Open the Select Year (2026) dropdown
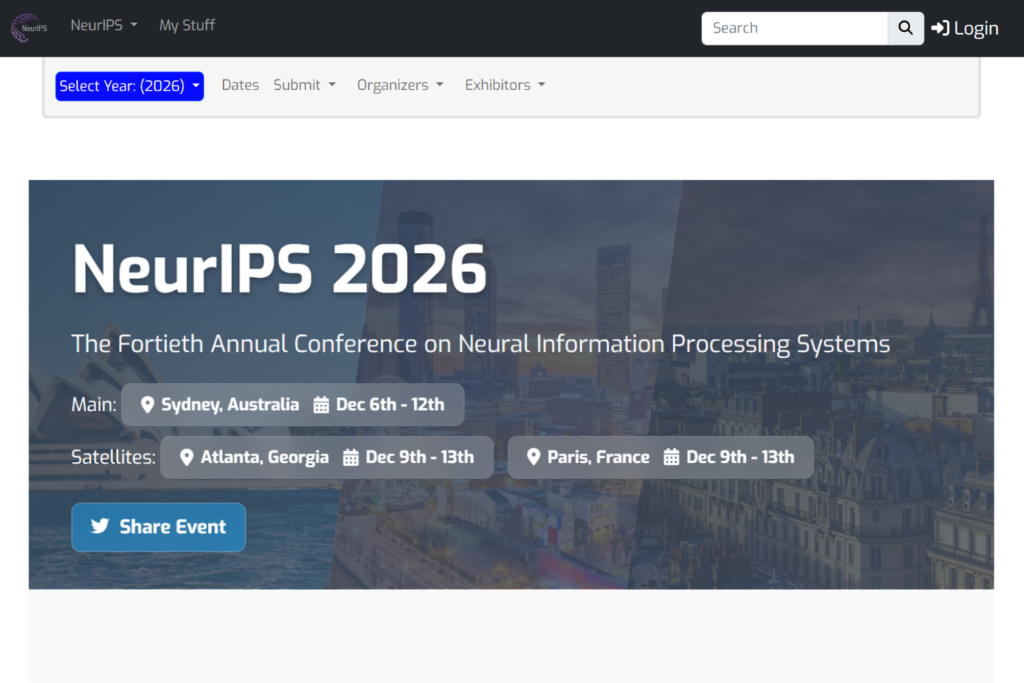Viewport: 1024px width, 683px height. [129, 86]
